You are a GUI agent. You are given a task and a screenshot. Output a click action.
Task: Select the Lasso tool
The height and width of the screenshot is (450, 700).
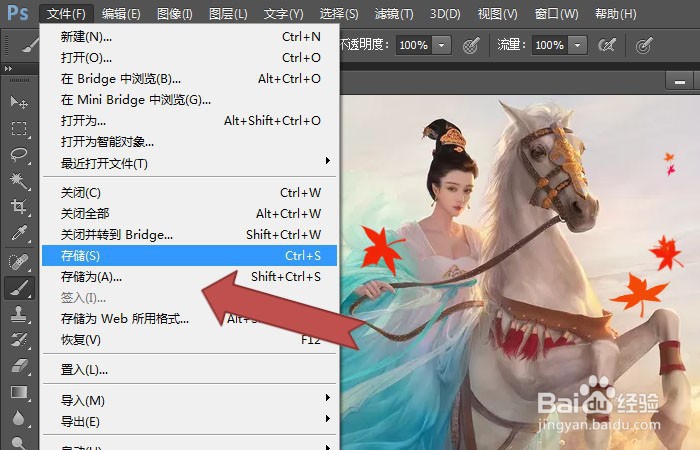tap(19, 155)
